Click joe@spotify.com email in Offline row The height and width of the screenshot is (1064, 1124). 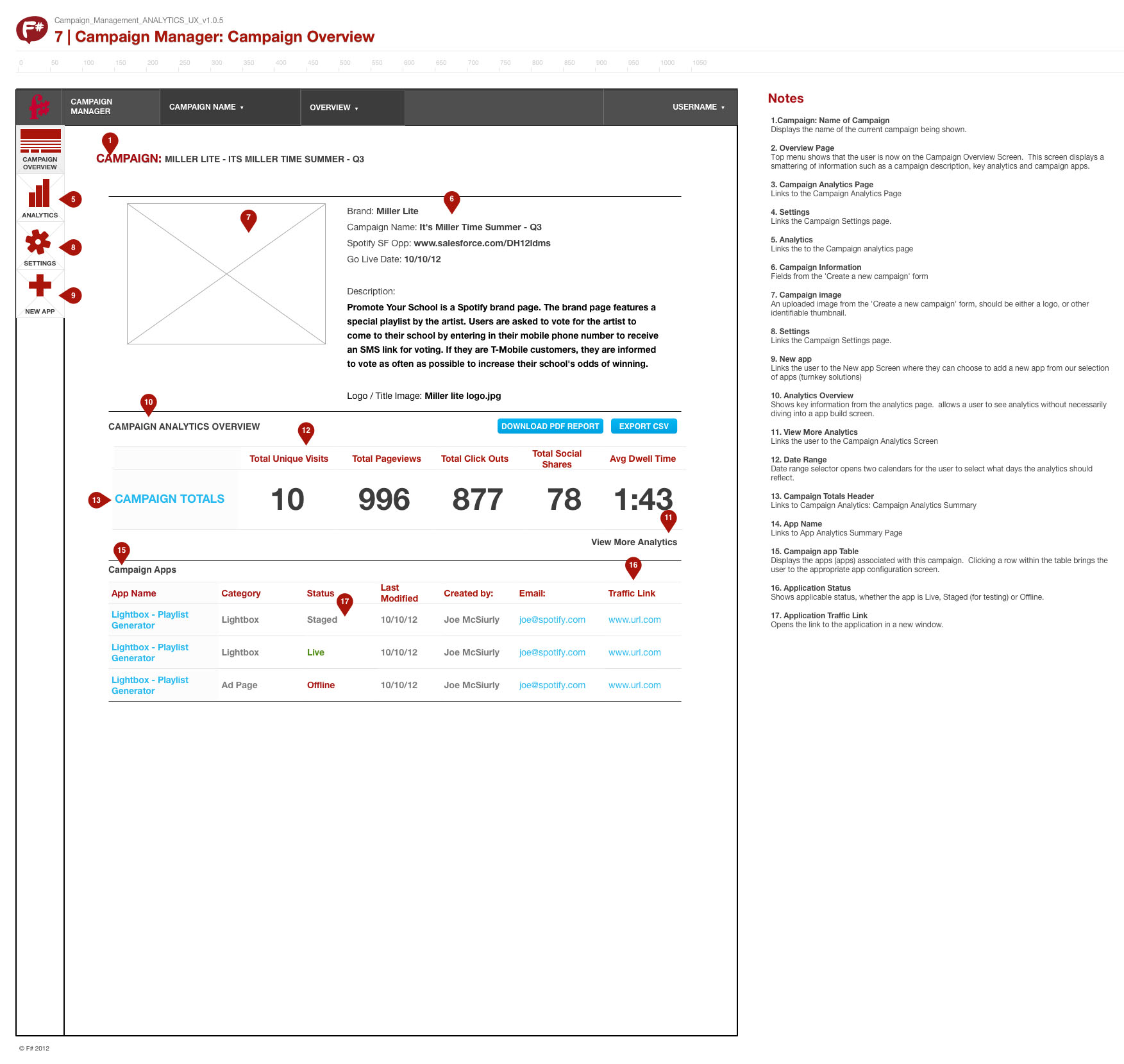tap(552, 686)
